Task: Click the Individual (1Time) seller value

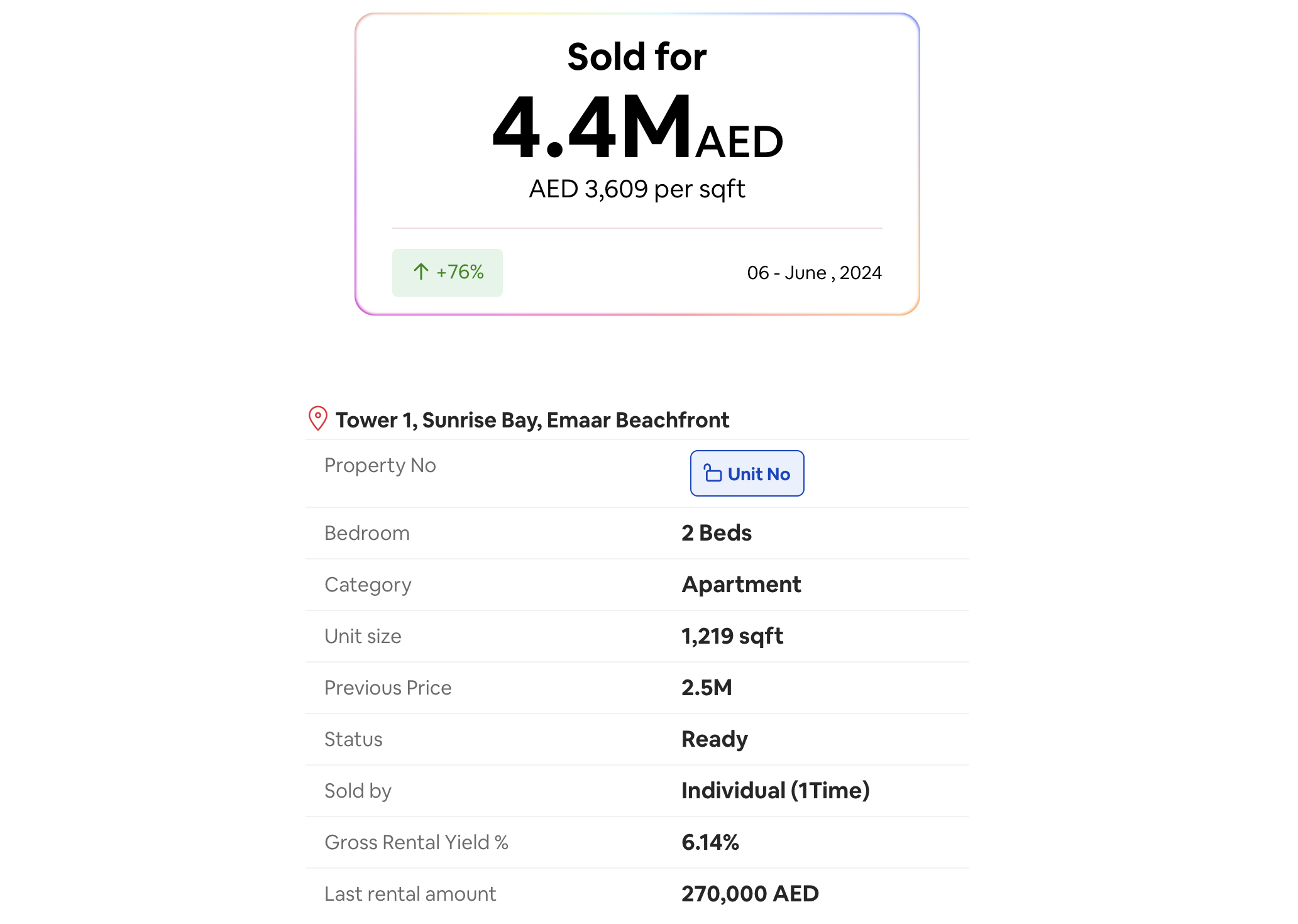Action: (776, 791)
